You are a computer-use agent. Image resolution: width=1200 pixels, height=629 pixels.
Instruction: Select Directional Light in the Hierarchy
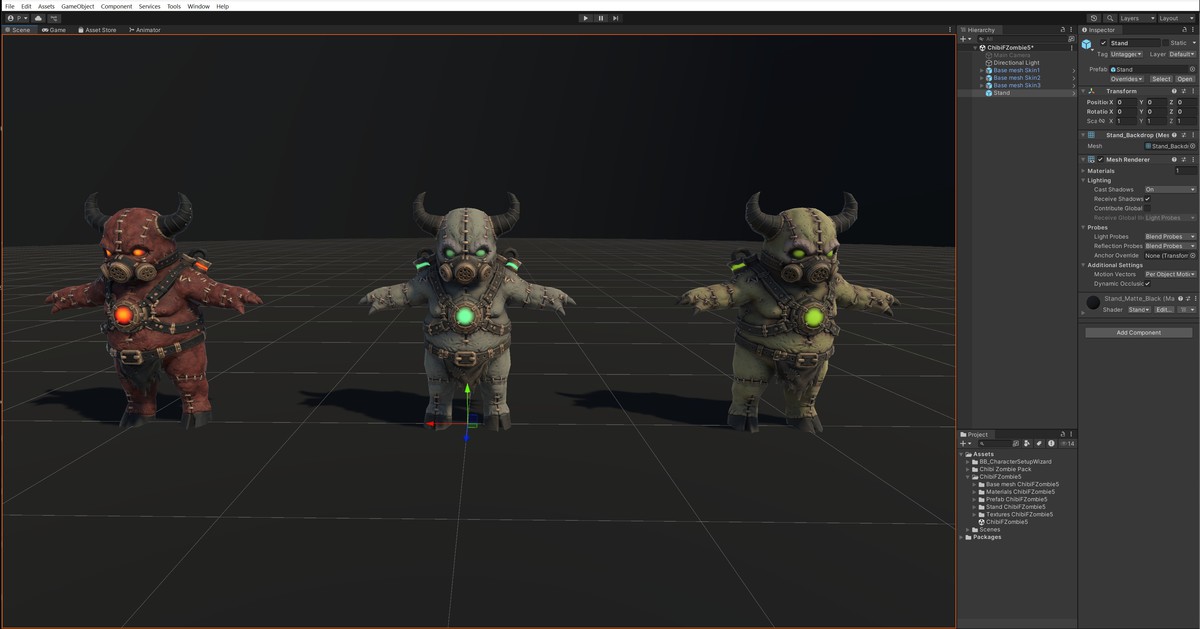1016,63
